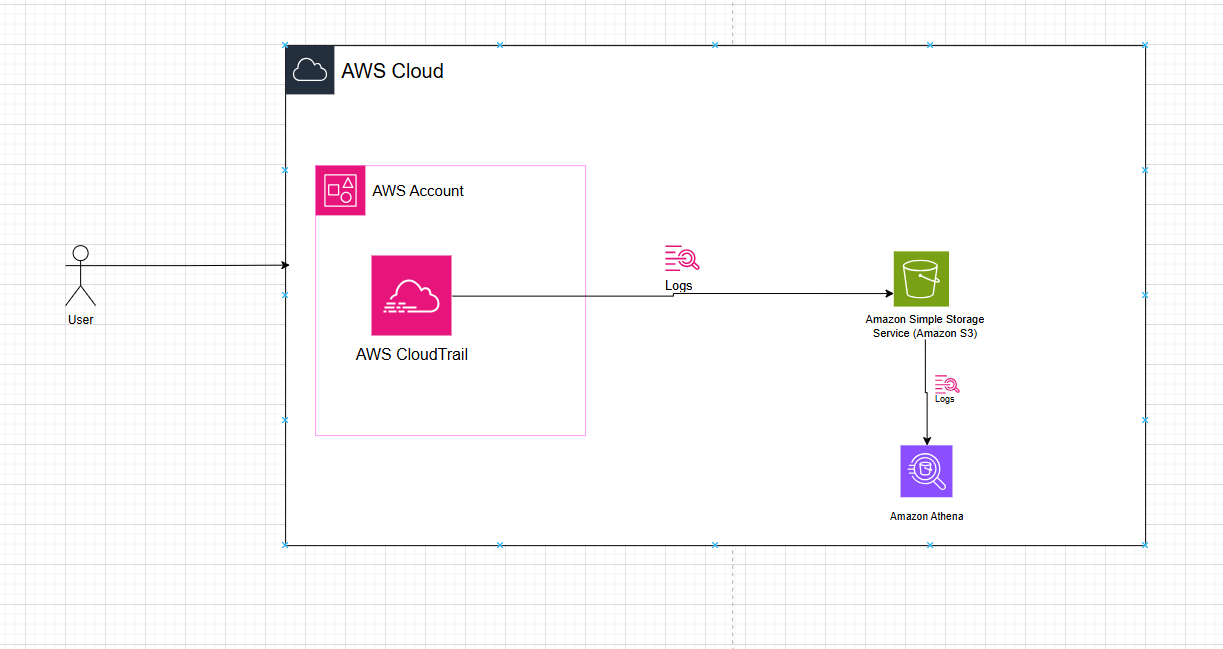Click the "AWS Account" label

point(418,191)
